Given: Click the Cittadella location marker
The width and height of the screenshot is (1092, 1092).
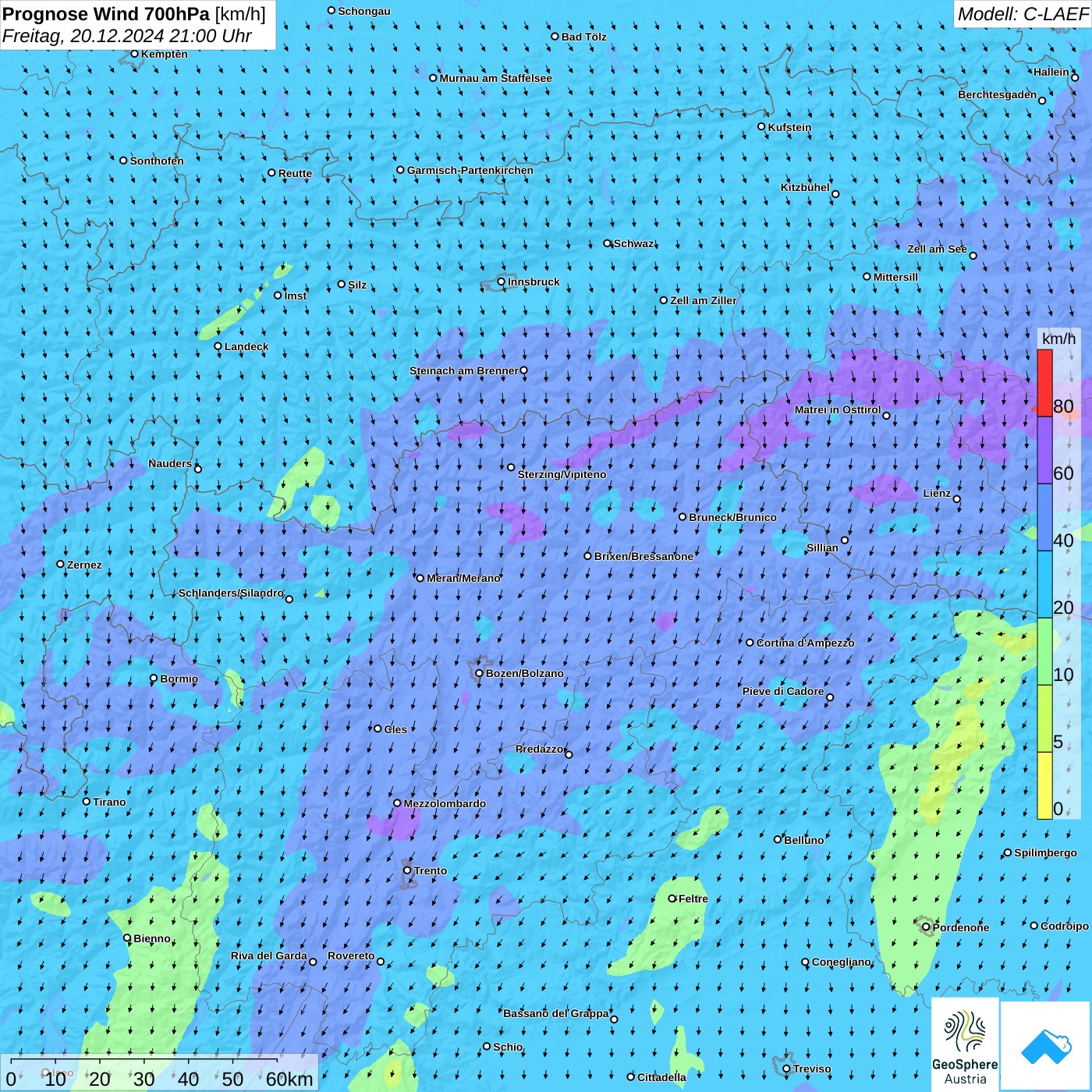Looking at the screenshot, I should (x=631, y=1076).
